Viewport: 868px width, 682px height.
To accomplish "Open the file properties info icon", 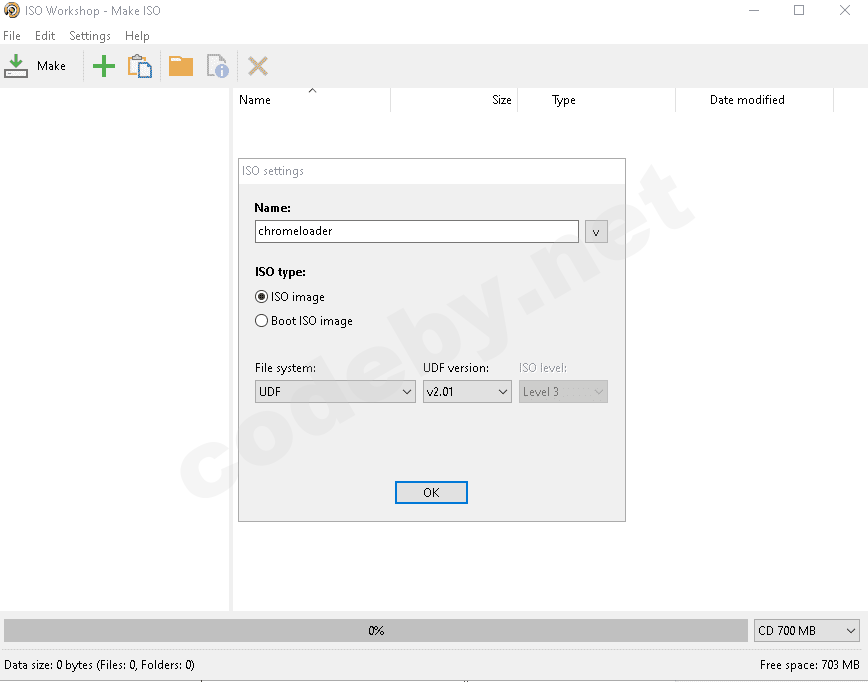I will pos(217,66).
